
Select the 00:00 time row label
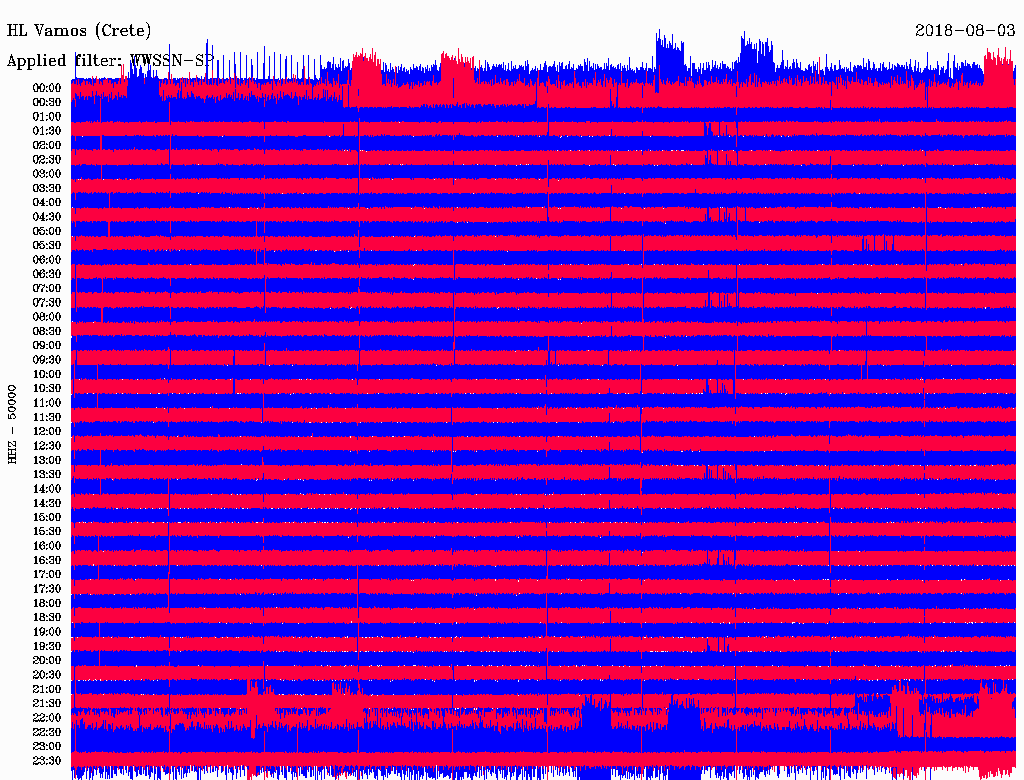(47, 88)
